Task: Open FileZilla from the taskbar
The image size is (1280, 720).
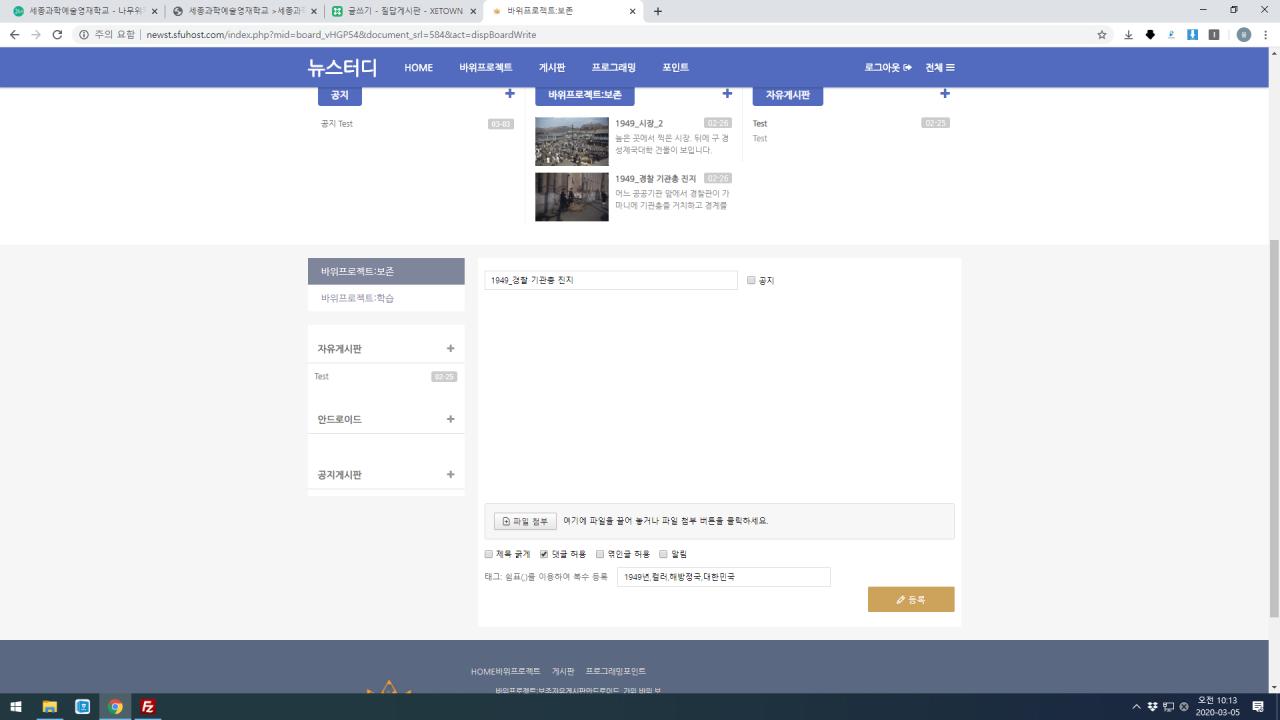Action: coord(148,706)
